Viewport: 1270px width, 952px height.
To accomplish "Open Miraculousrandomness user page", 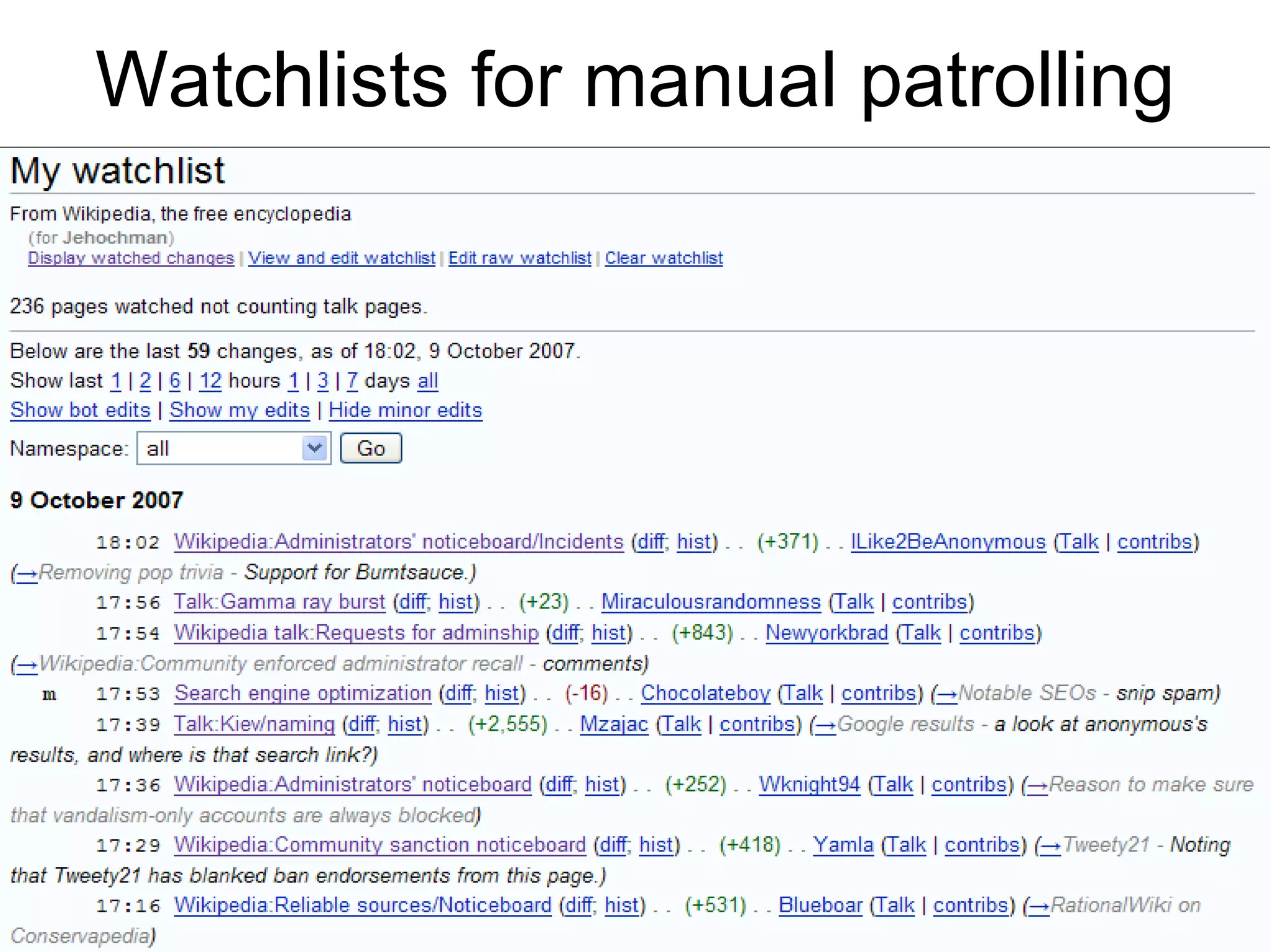I will [711, 602].
